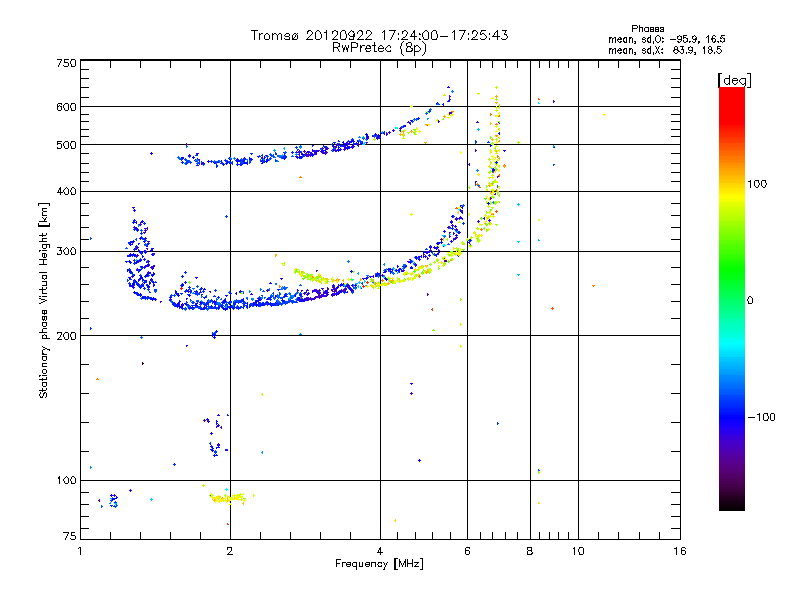Click the y-axis '750' tick label
This screenshot has width=800, height=600.
tap(66, 63)
